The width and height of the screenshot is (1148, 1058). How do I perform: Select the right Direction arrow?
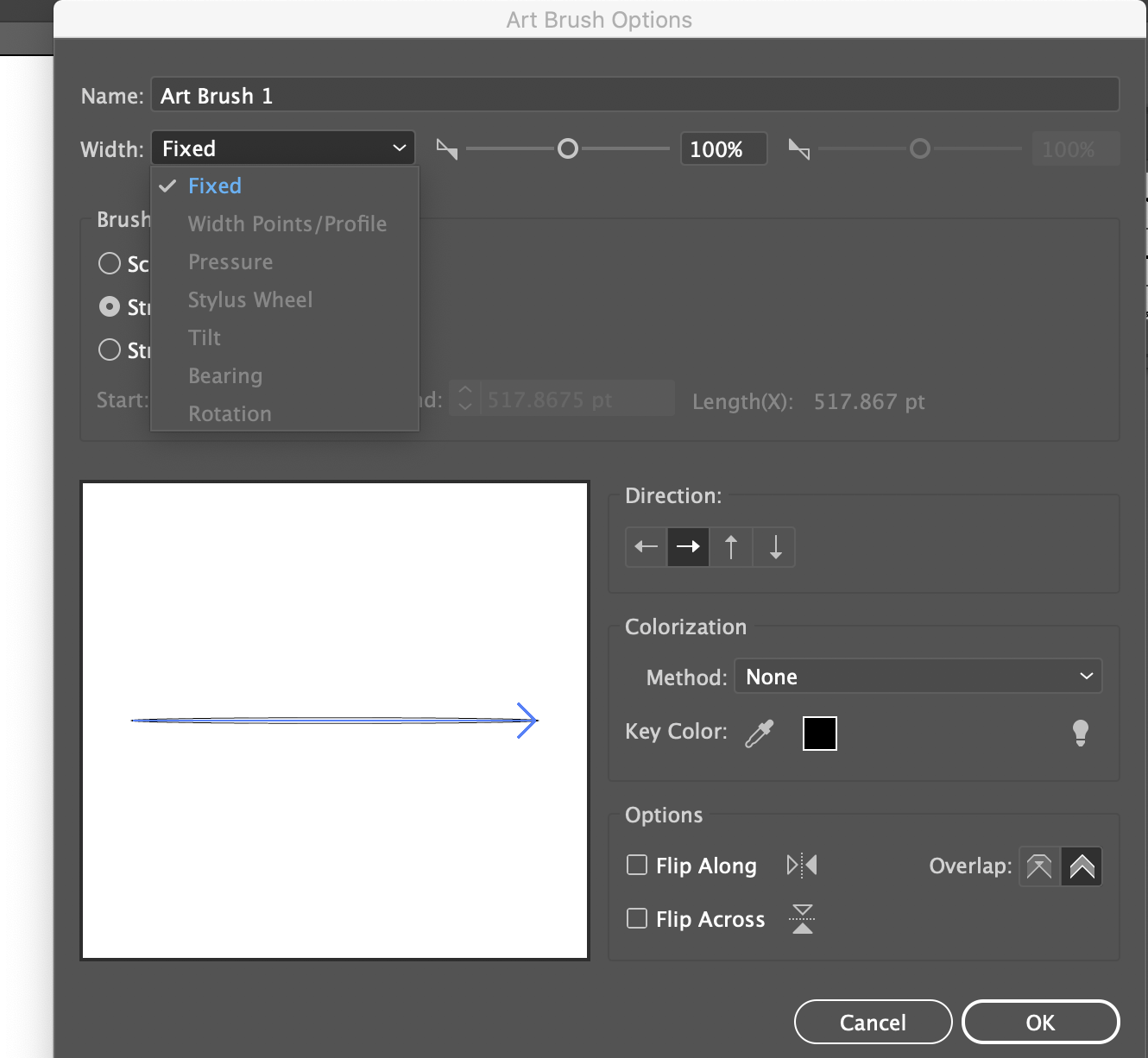pos(688,546)
